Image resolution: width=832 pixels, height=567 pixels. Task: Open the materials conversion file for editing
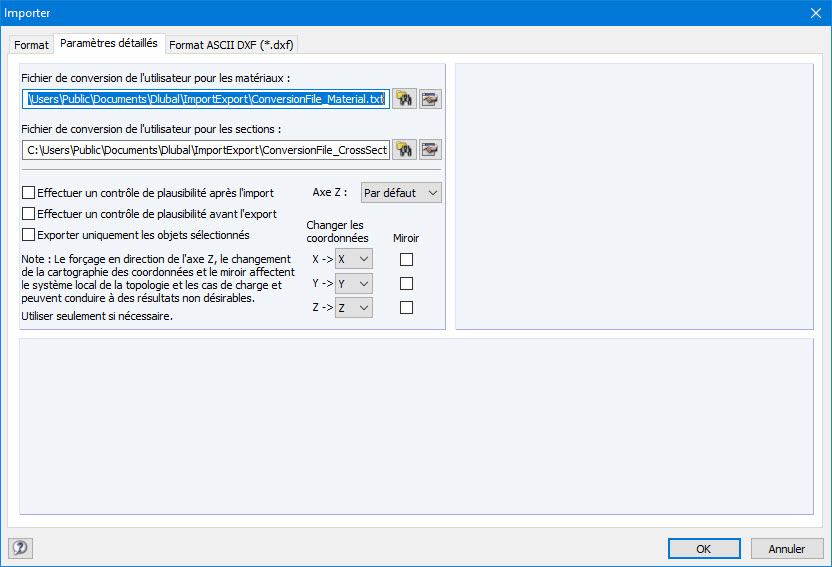pyautogui.click(x=430, y=99)
